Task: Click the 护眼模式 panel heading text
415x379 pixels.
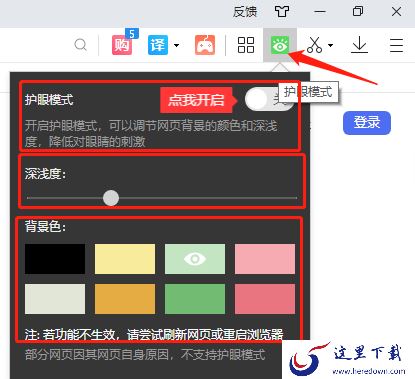Action: 49,100
